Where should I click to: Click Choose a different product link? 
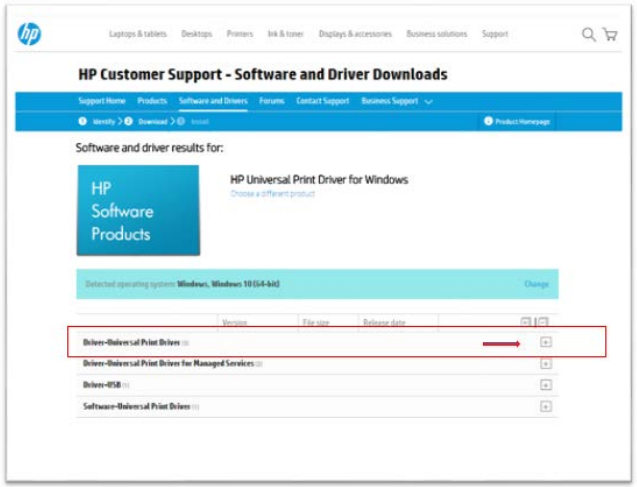(273, 194)
